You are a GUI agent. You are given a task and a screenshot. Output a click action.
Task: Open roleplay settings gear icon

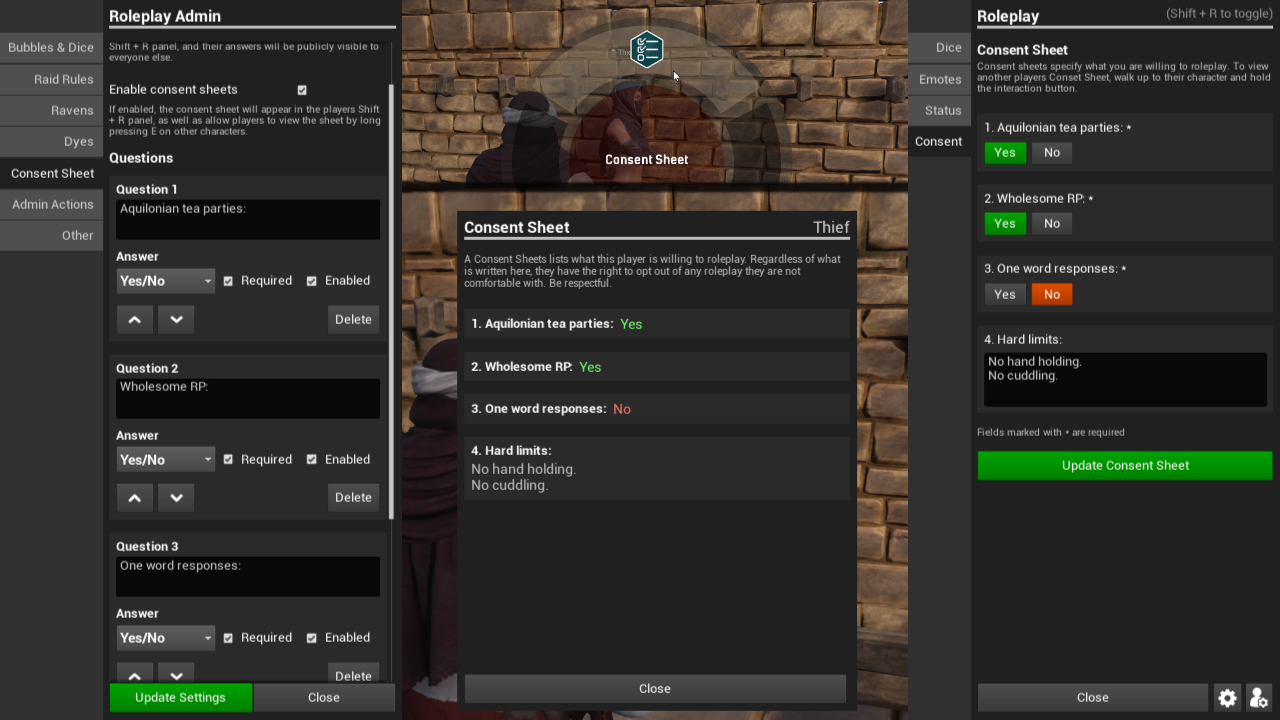(x=1227, y=698)
